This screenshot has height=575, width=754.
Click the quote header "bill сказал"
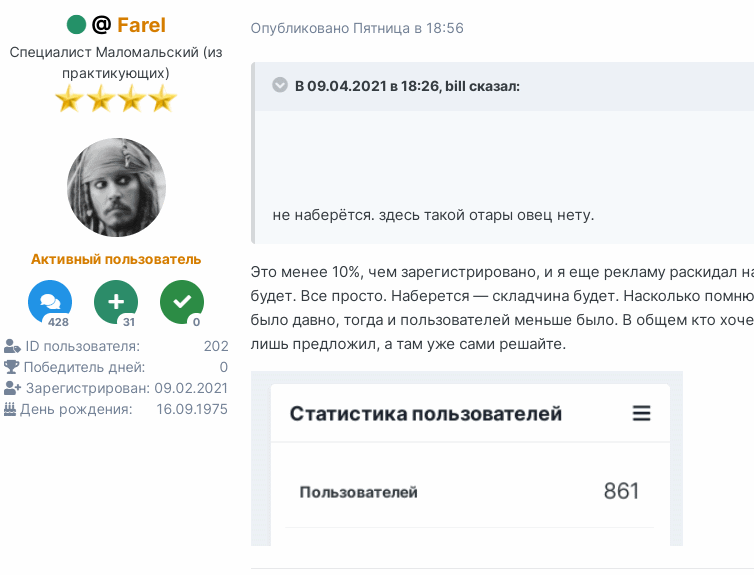pos(407,86)
